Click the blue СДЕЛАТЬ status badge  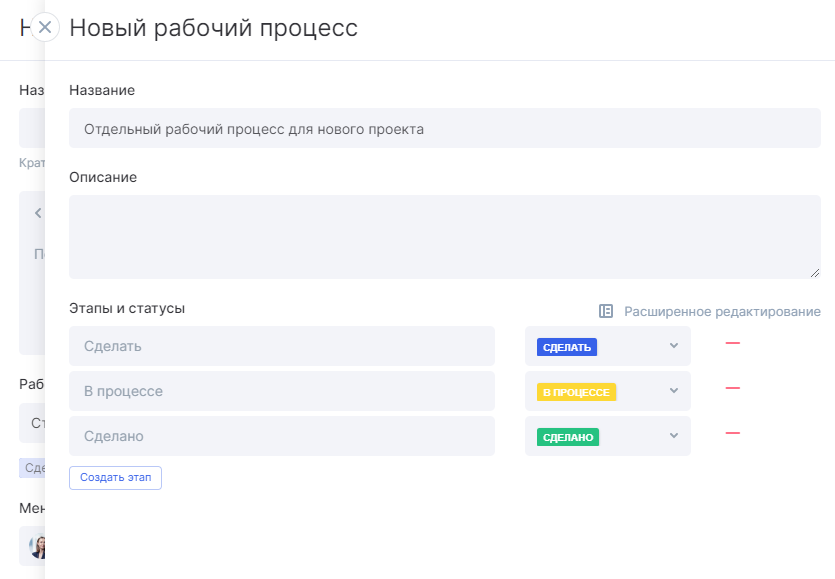567,347
